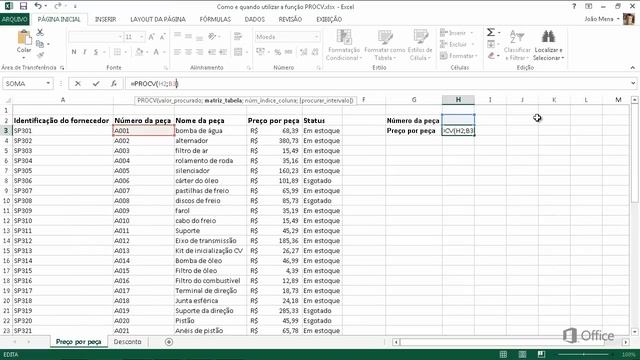The height and width of the screenshot is (360, 640).
Task: Increase font size with the larger A
Action: [x=151, y=37]
